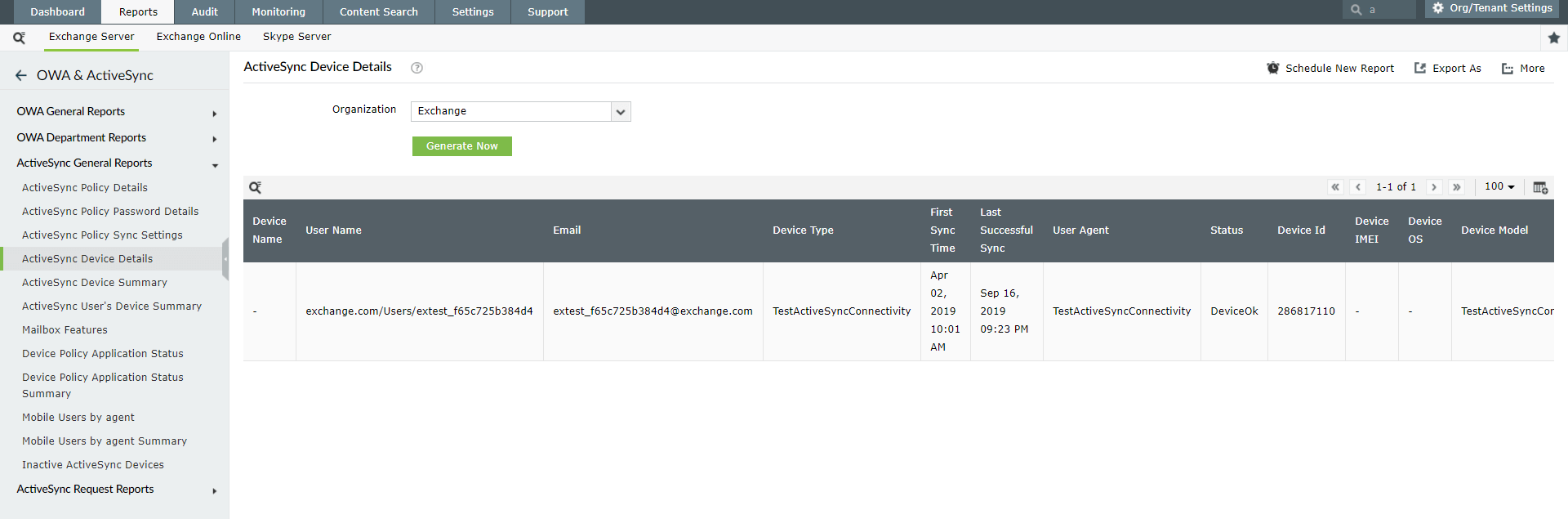1568x519 pixels.
Task: Click the favorites star icon
Action: click(x=1553, y=38)
